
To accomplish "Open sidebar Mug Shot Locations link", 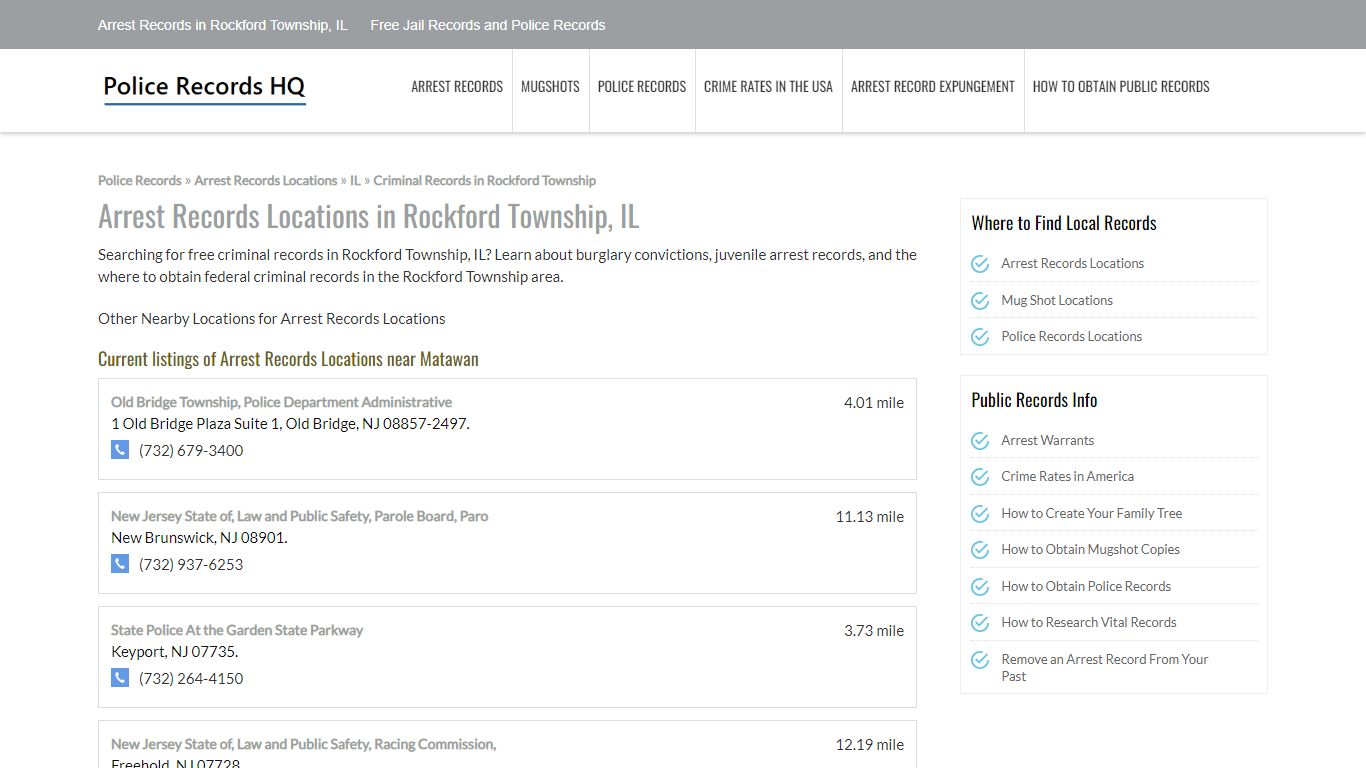I will point(1057,300).
